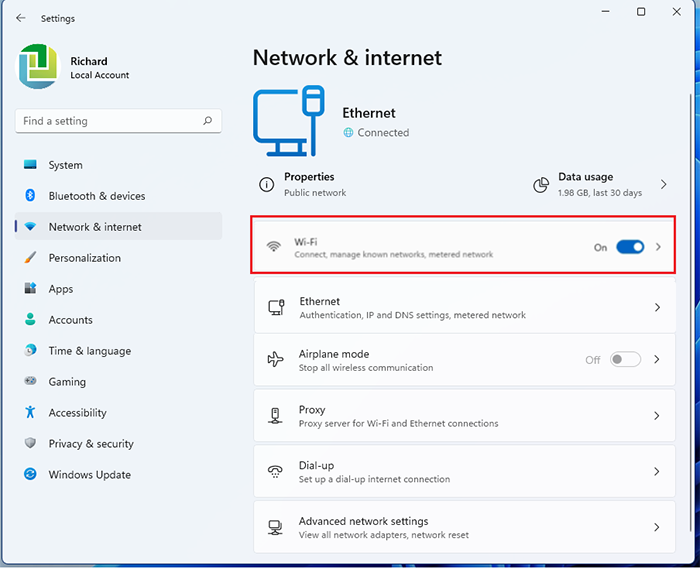The width and height of the screenshot is (700, 569).
Task: Click the Advanced network settings icon
Action: [x=275, y=527]
